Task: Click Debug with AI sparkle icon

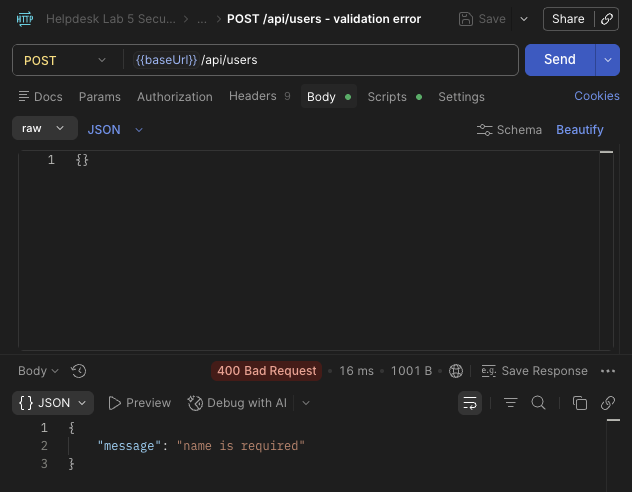Action: coord(195,403)
